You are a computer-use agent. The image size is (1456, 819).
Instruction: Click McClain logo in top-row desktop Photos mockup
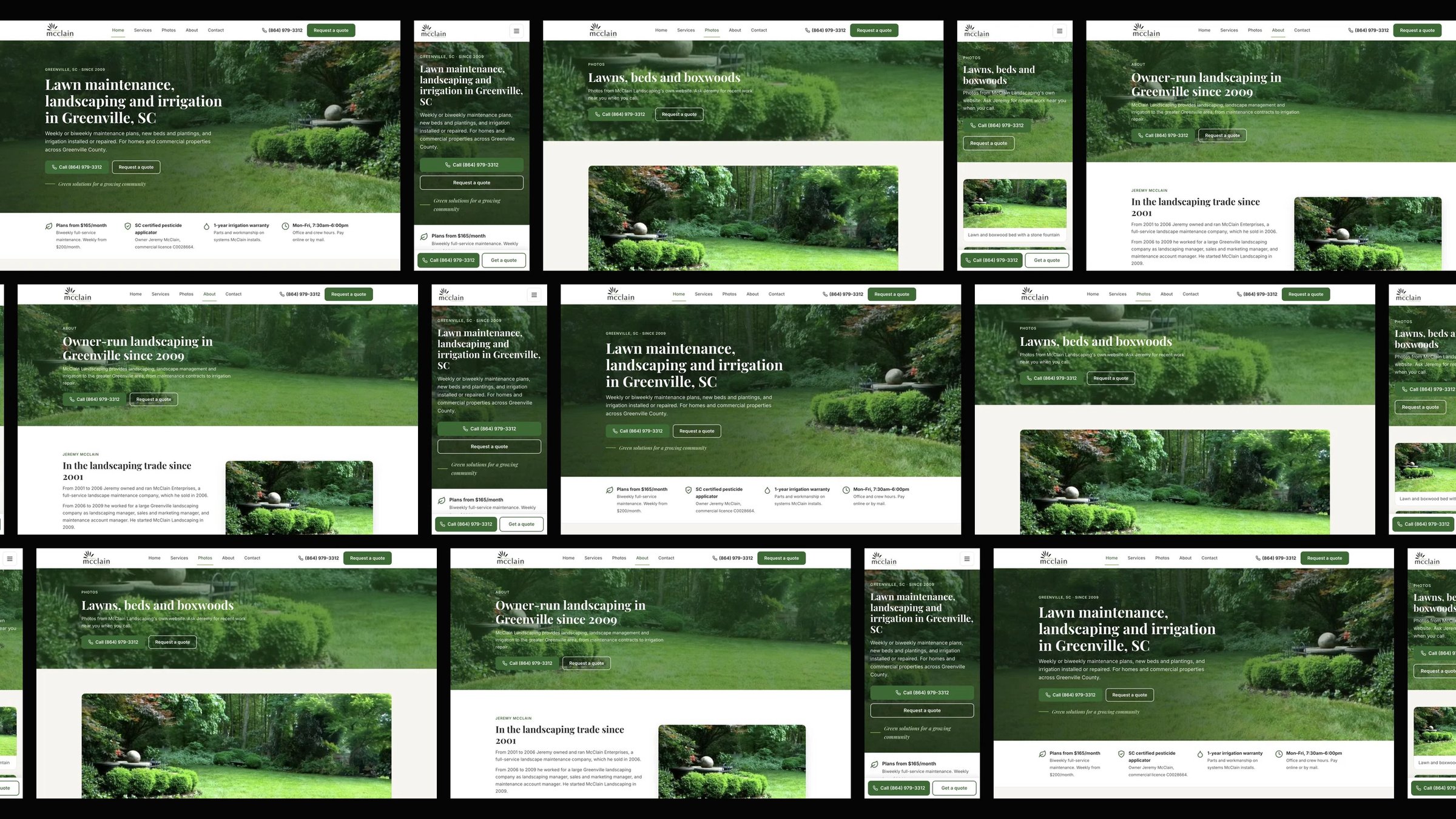coord(603,30)
